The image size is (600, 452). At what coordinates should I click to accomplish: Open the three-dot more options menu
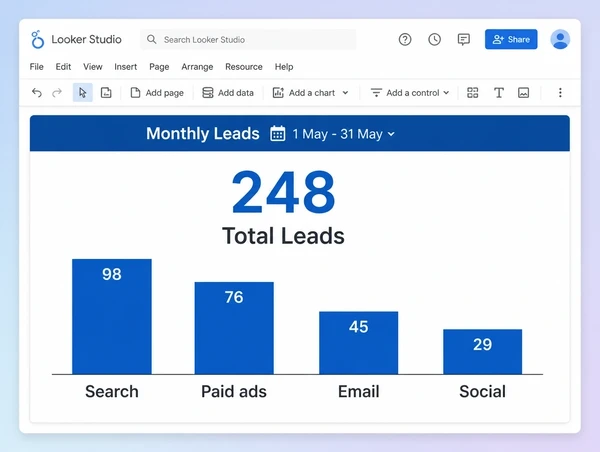560,93
